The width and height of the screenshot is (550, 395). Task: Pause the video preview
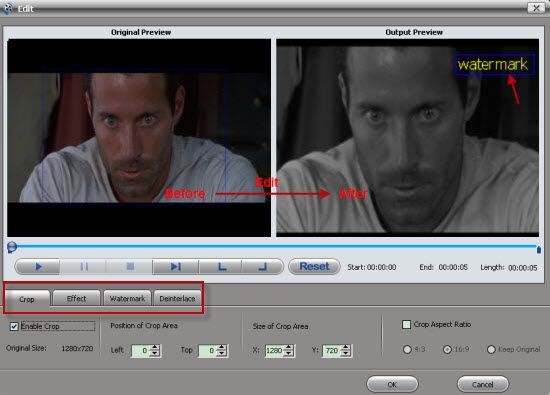point(83,267)
